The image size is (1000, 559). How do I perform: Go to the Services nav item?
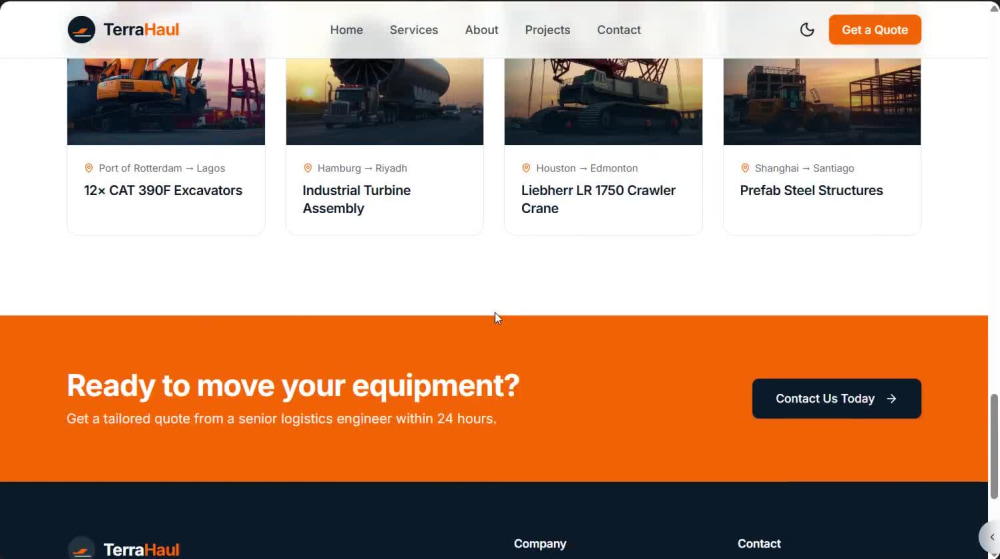tap(414, 30)
